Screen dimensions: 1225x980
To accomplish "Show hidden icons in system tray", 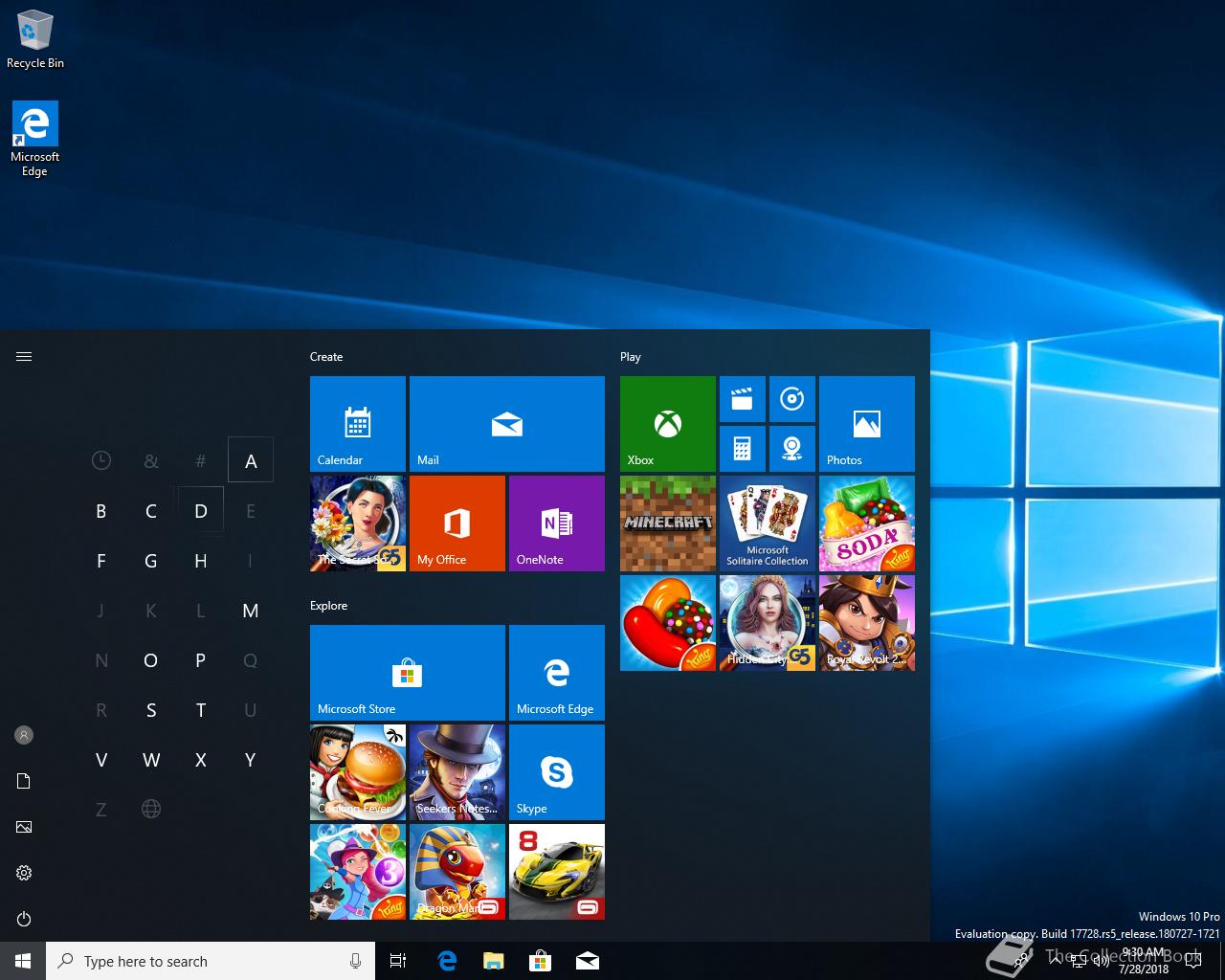I will pyautogui.click(x=1056, y=961).
